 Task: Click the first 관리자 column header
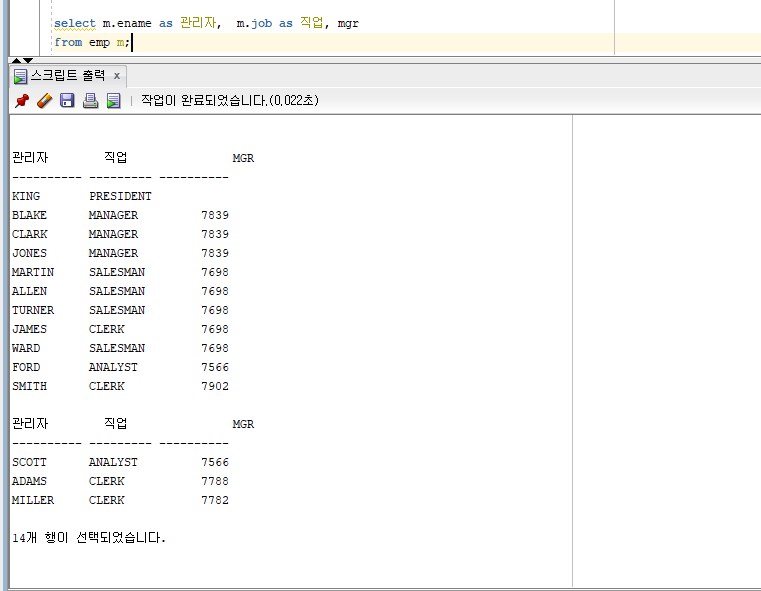tap(30, 157)
